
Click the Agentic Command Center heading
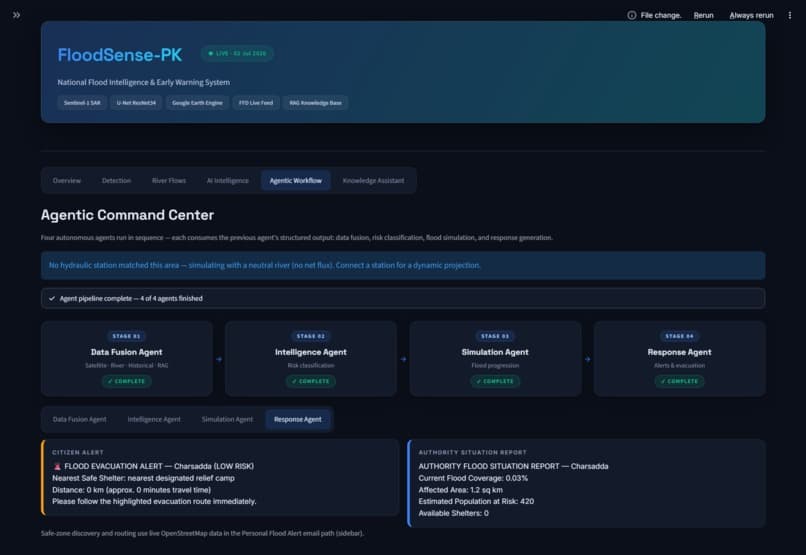[x=127, y=215]
